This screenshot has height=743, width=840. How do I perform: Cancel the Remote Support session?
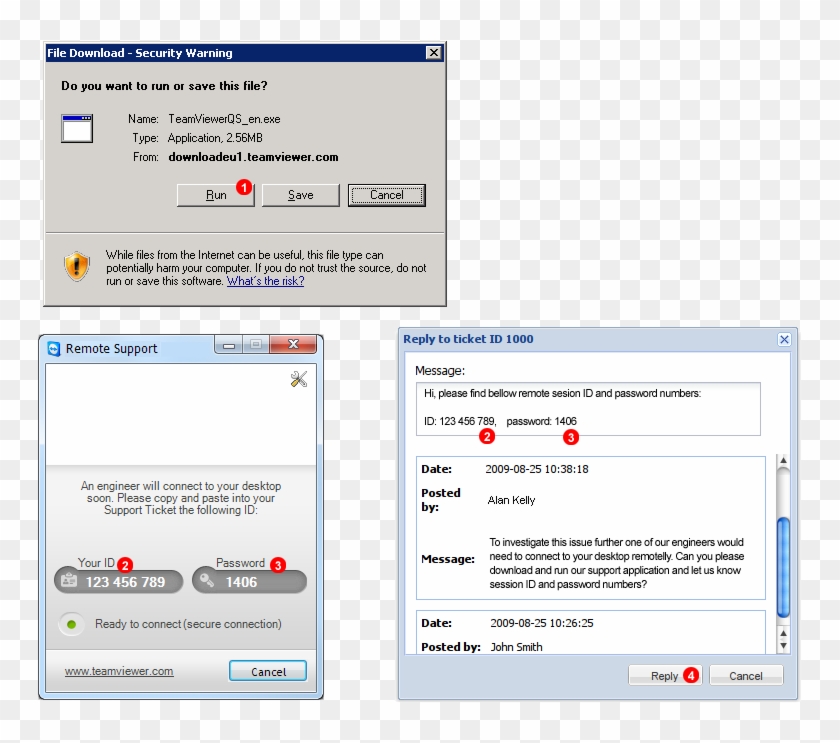point(267,671)
